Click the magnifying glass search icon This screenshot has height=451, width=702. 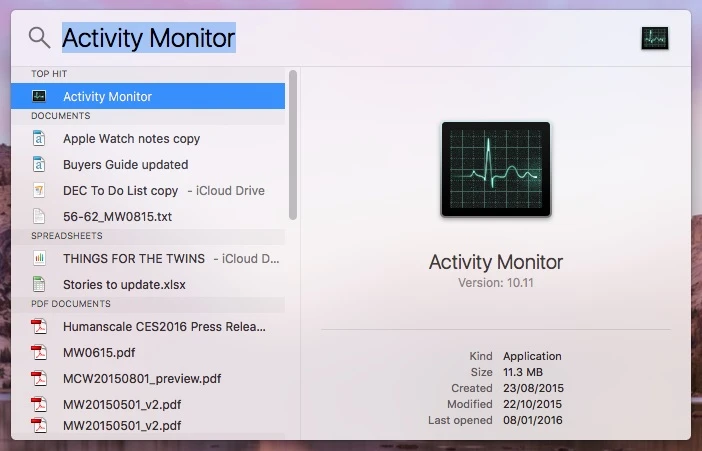(x=39, y=38)
